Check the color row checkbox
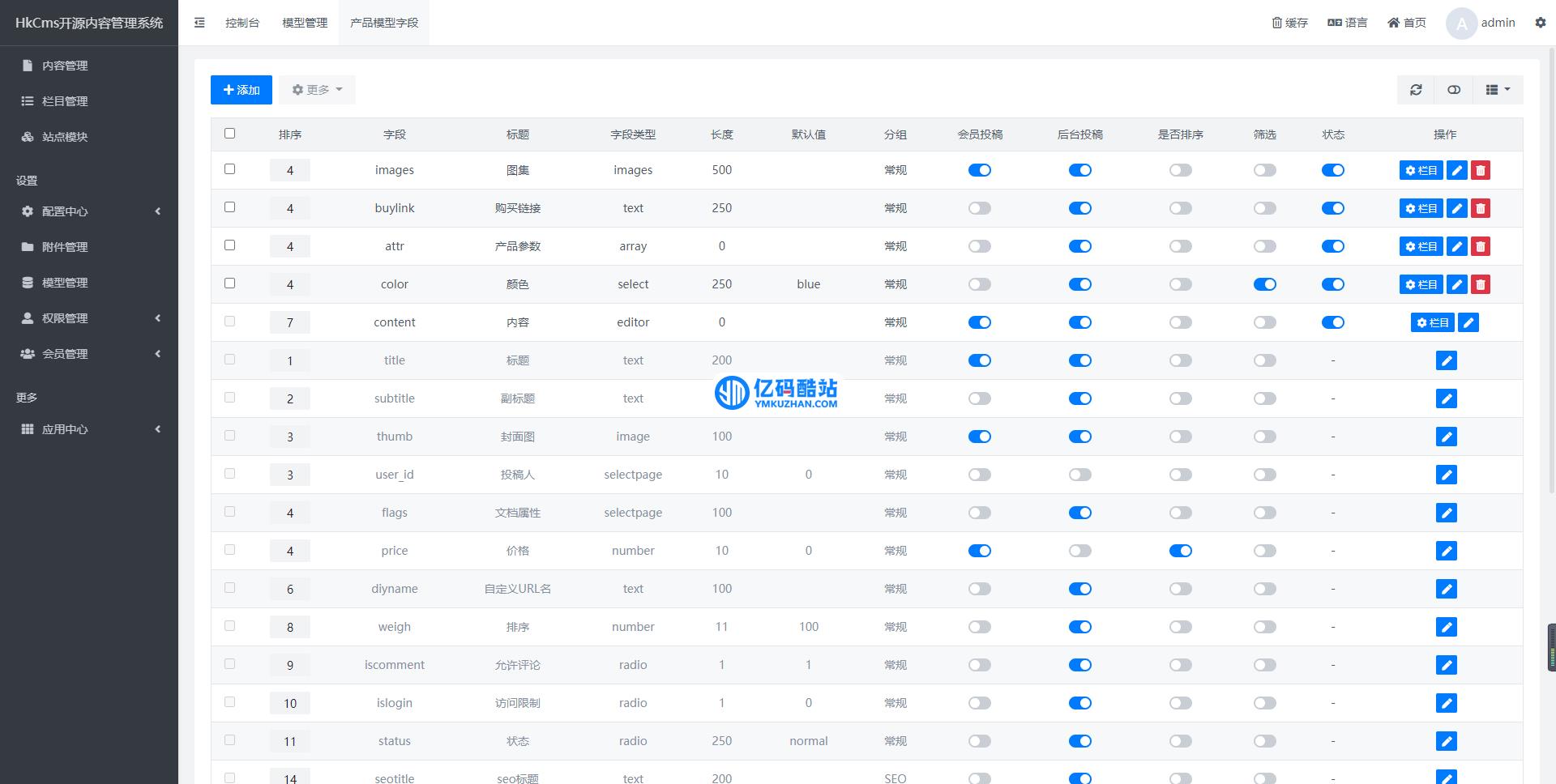This screenshot has width=1556, height=784. point(229,283)
